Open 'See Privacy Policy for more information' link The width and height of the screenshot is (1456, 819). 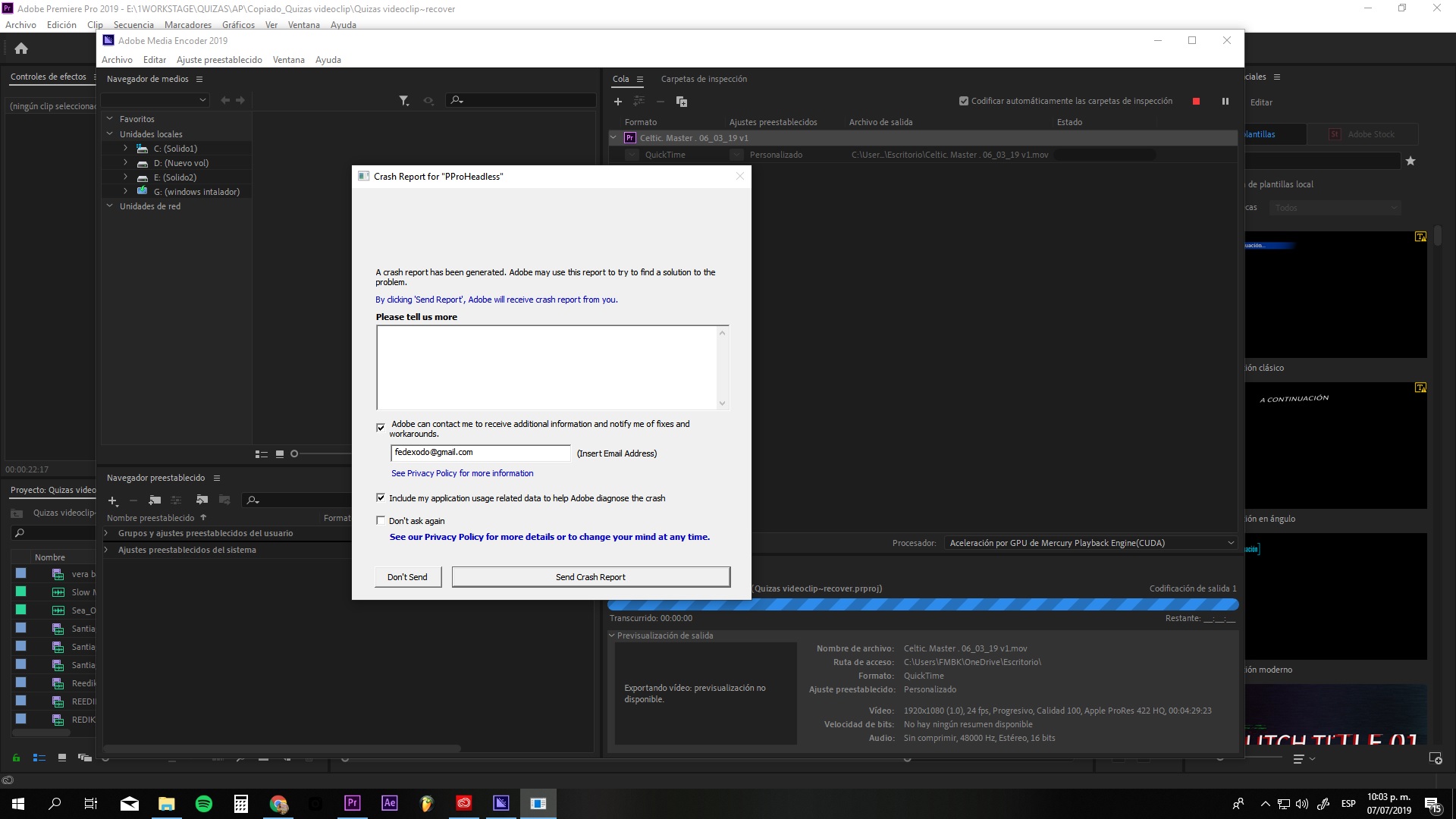(x=462, y=473)
